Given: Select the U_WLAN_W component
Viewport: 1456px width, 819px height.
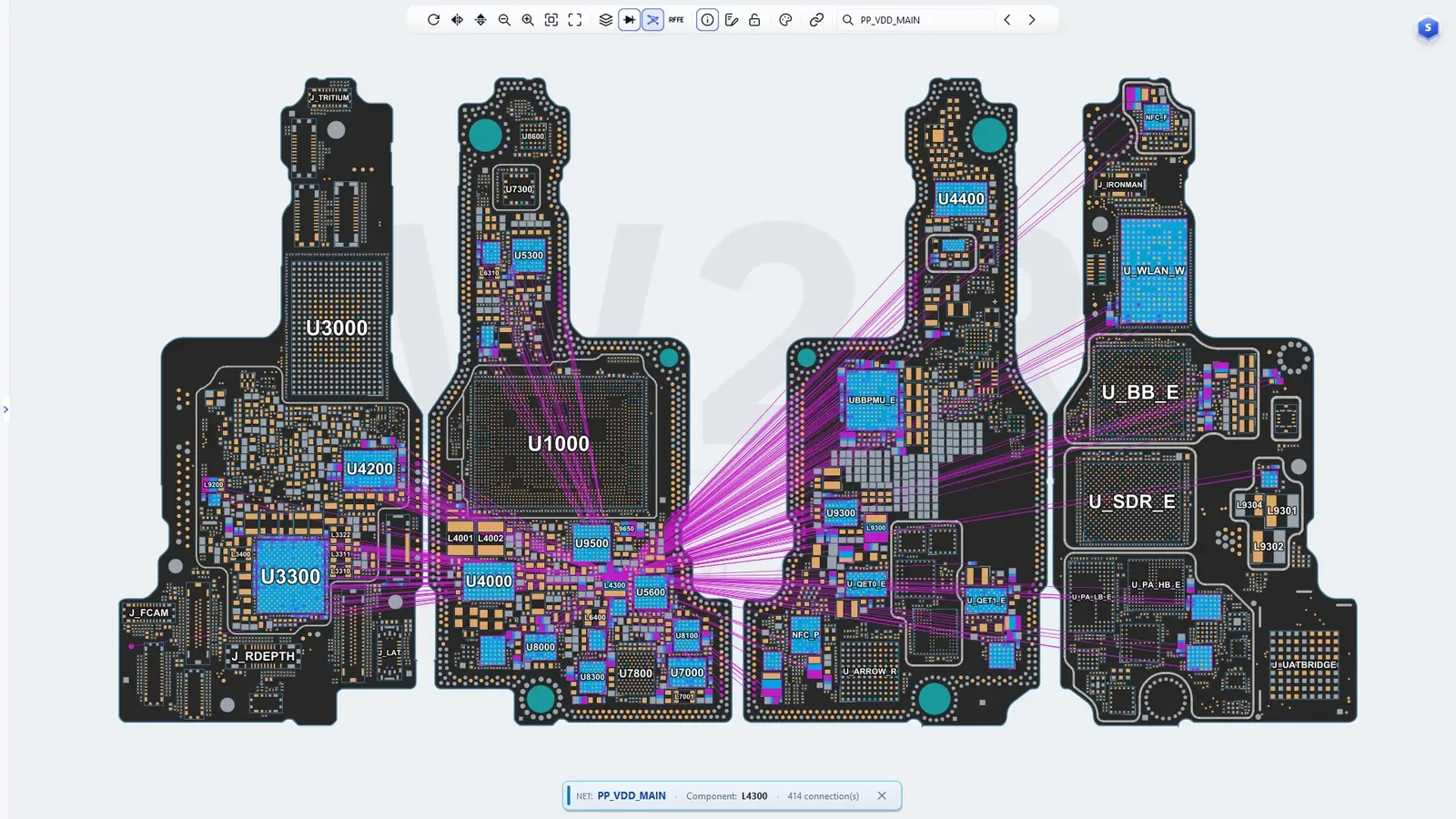Looking at the screenshot, I should click(1154, 270).
